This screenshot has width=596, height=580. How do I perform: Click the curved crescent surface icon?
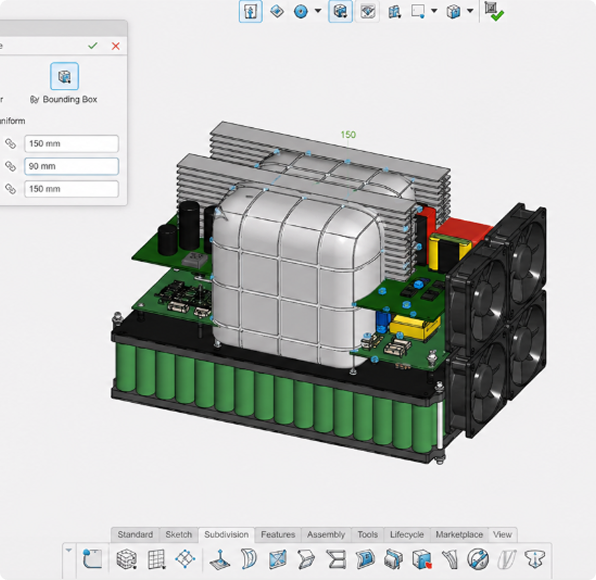(x=249, y=559)
